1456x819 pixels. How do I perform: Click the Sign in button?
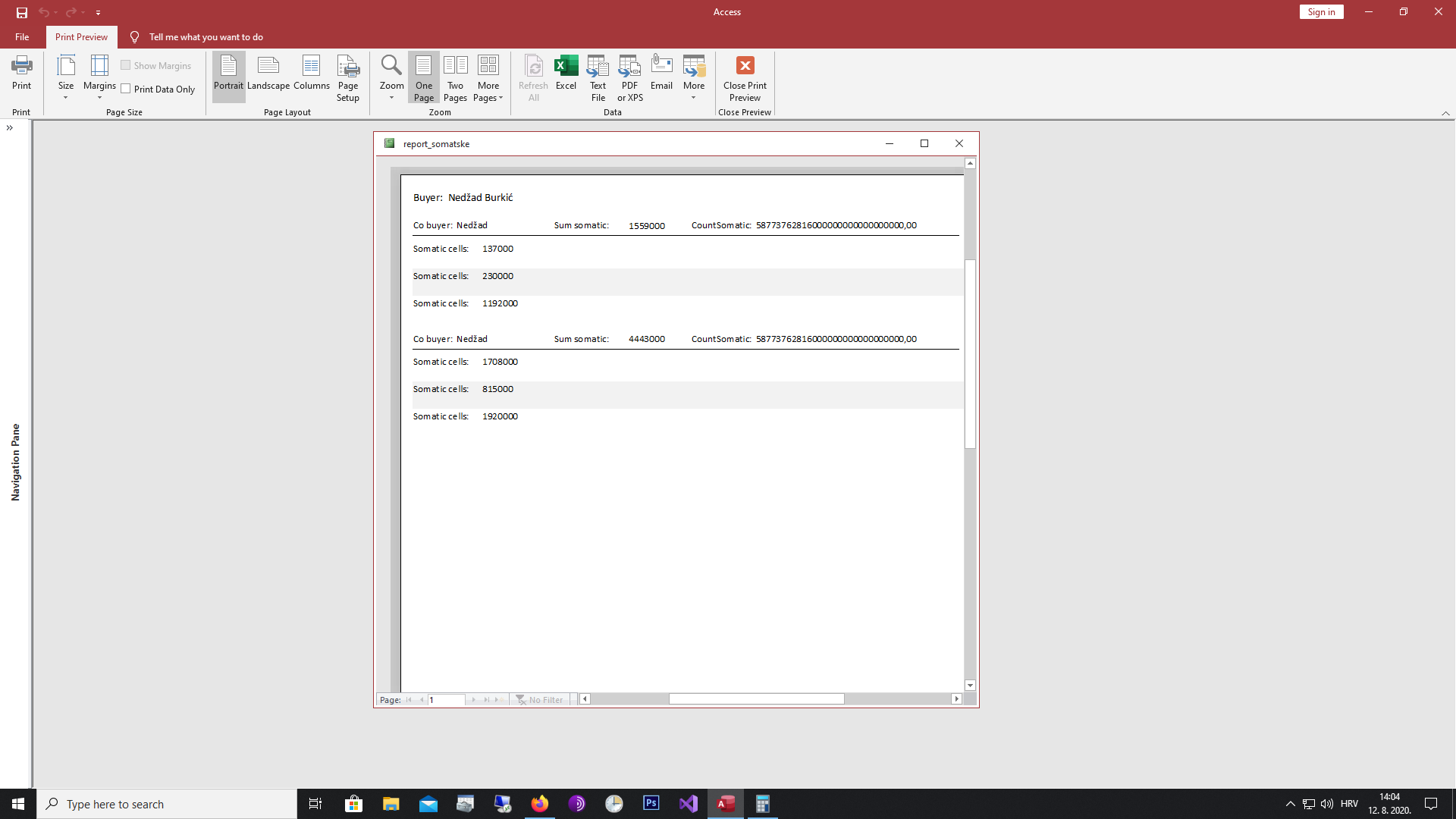tap(1321, 12)
